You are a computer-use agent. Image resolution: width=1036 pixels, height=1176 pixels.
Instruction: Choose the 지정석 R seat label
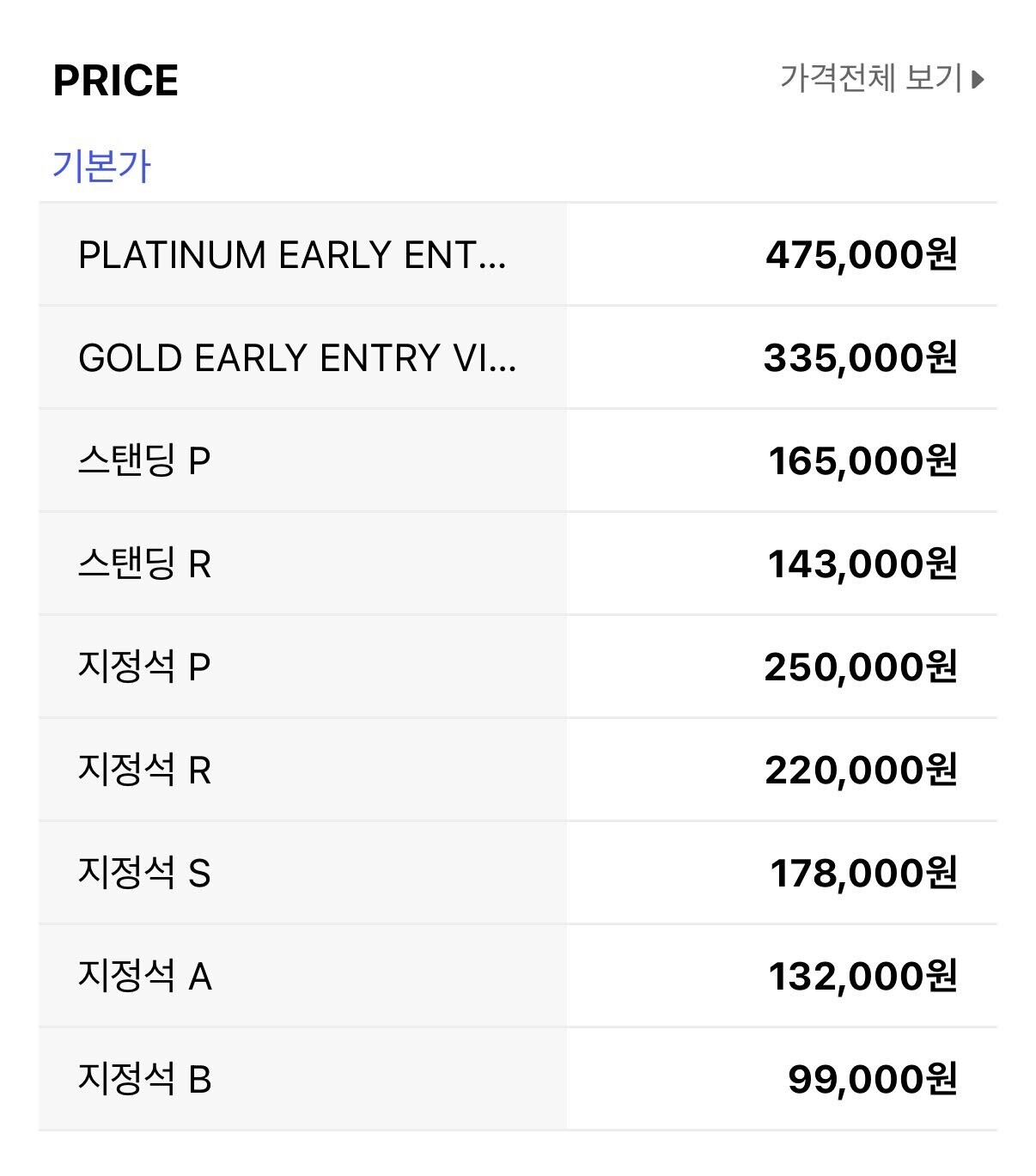click(144, 771)
